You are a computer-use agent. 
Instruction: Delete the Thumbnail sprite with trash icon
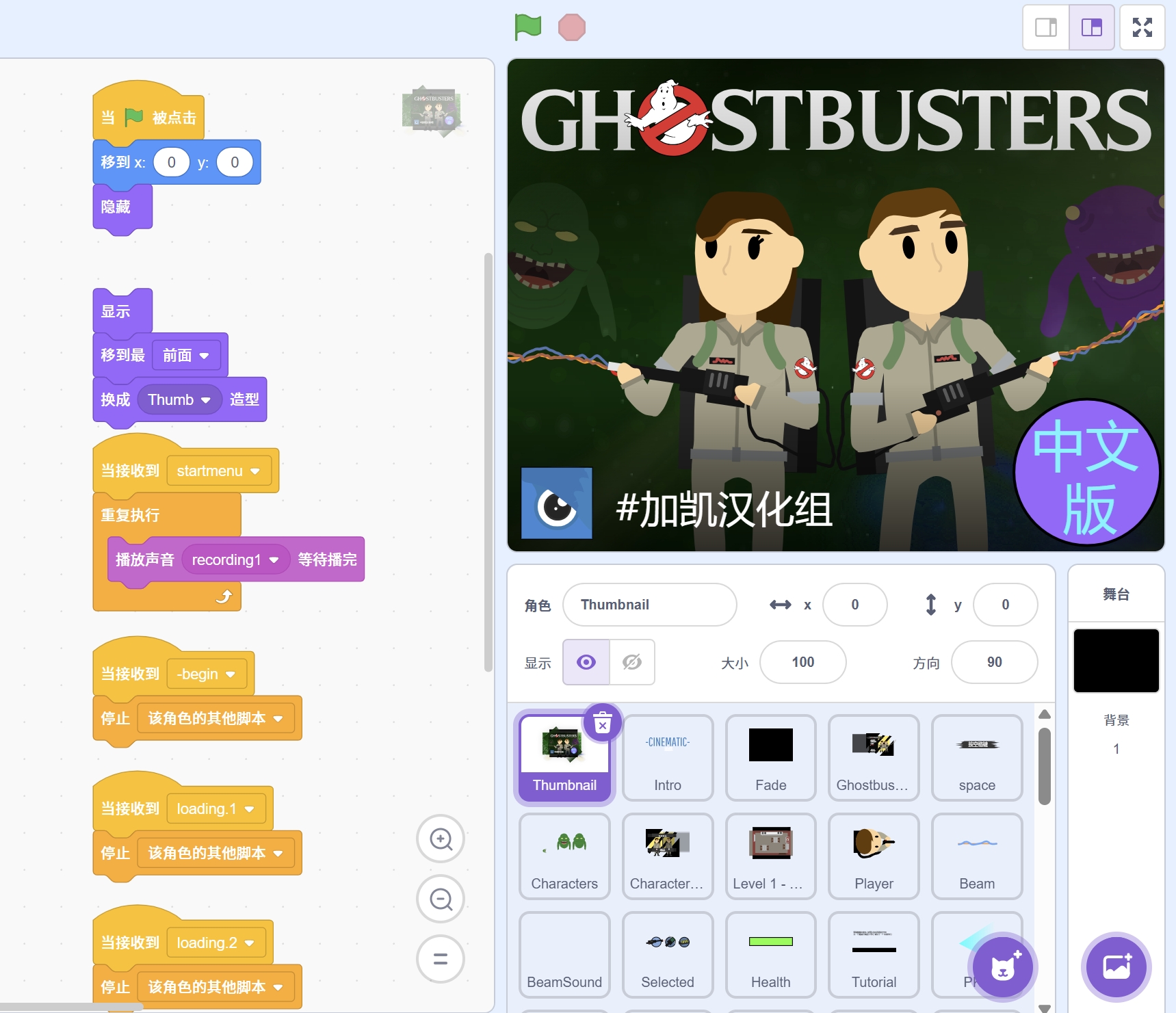[602, 723]
